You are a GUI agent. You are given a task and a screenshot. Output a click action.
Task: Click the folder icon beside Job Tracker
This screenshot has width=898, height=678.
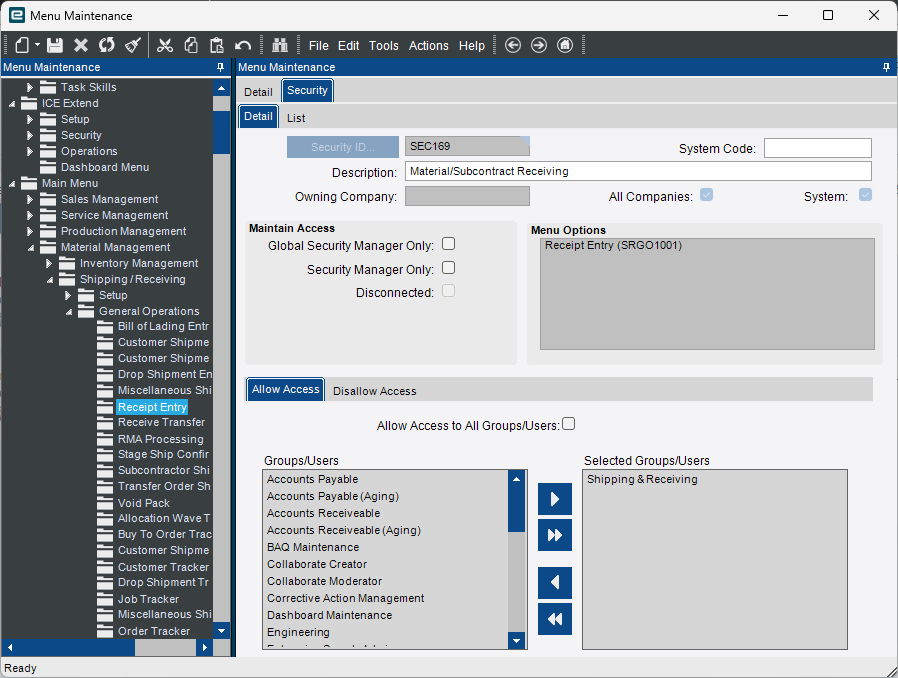pyautogui.click(x=105, y=599)
